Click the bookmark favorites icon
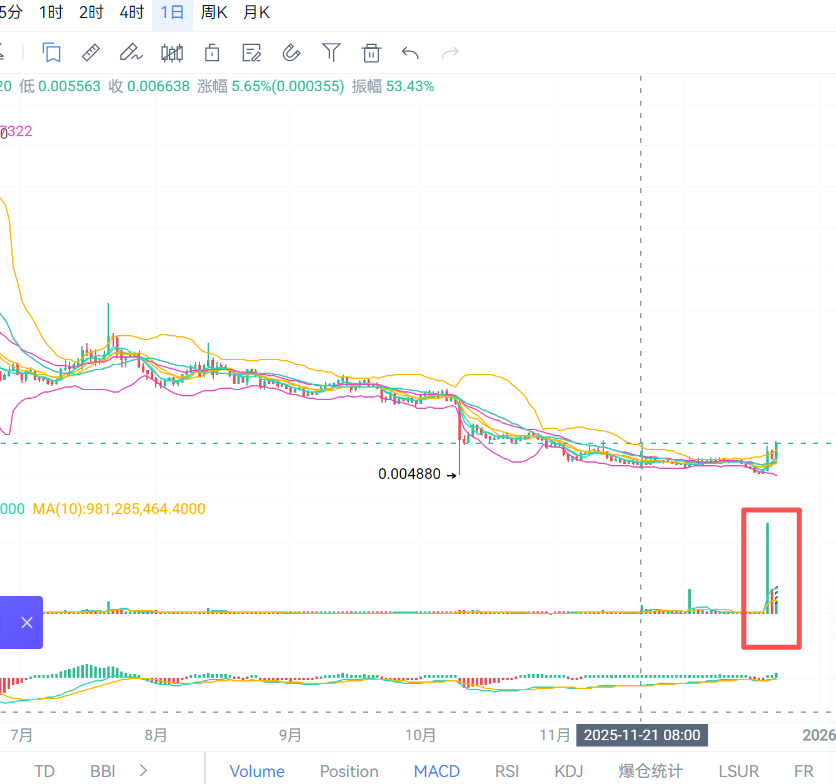Viewport: 836px width, 784px height. tap(51, 52)
